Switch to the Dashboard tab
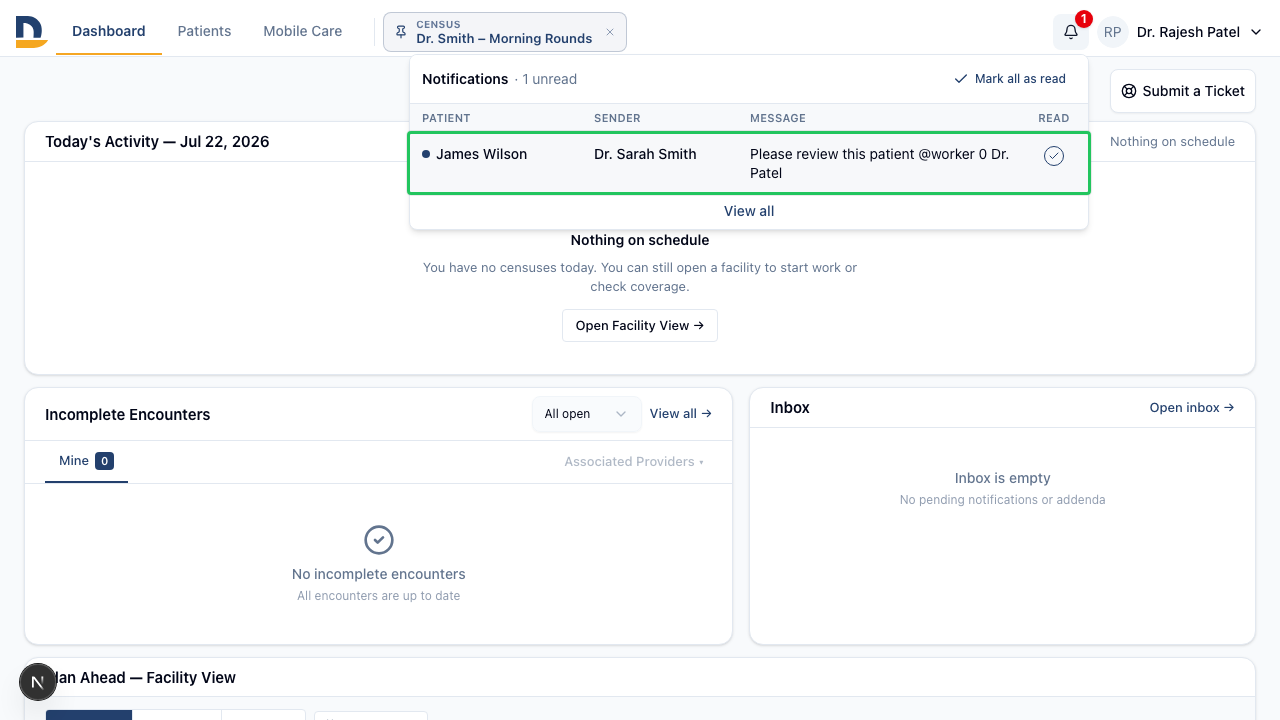This screenshot has width=1280, height=720. pos(109,31)
